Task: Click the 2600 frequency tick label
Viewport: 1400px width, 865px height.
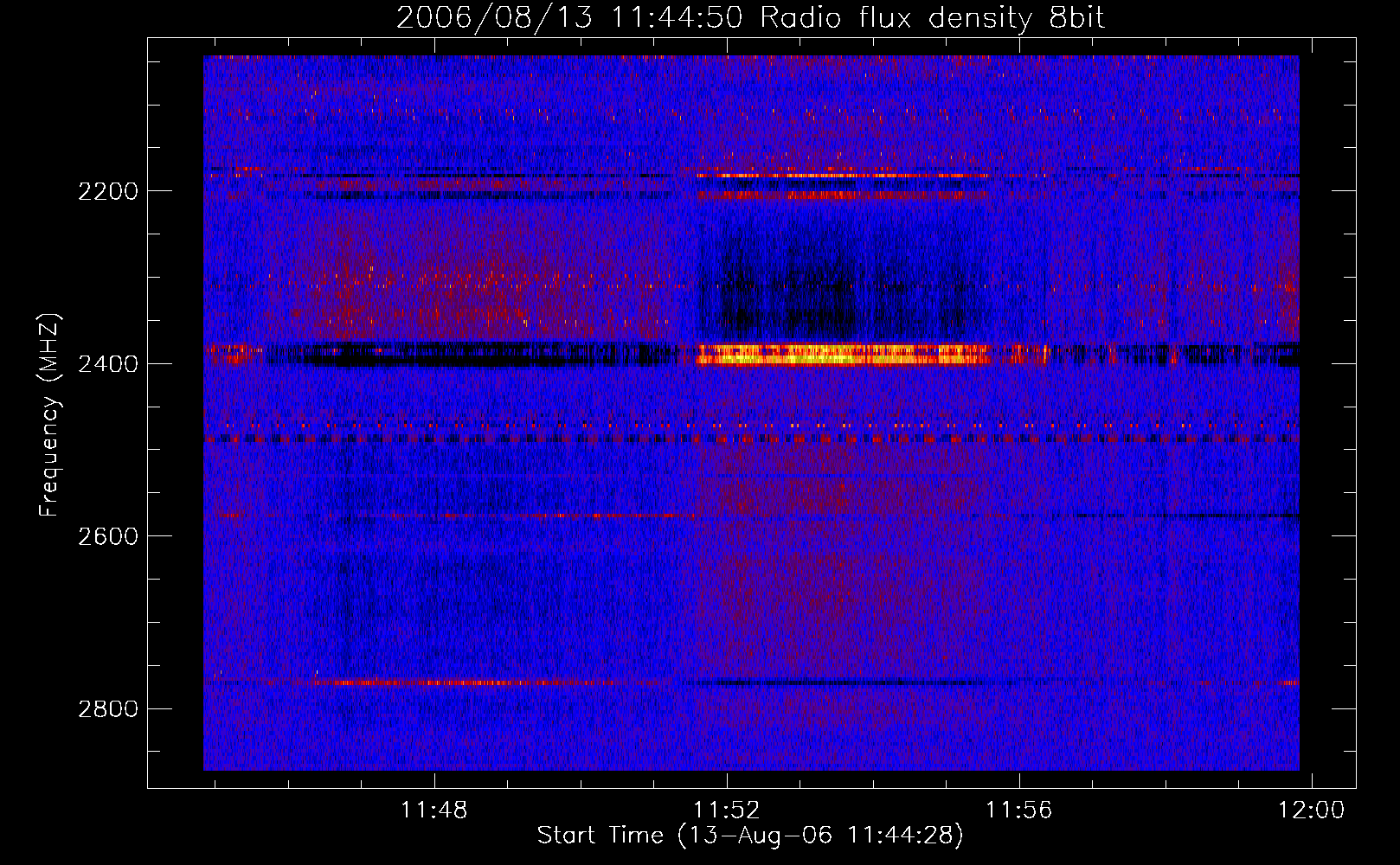Action: tap(108, 536)
